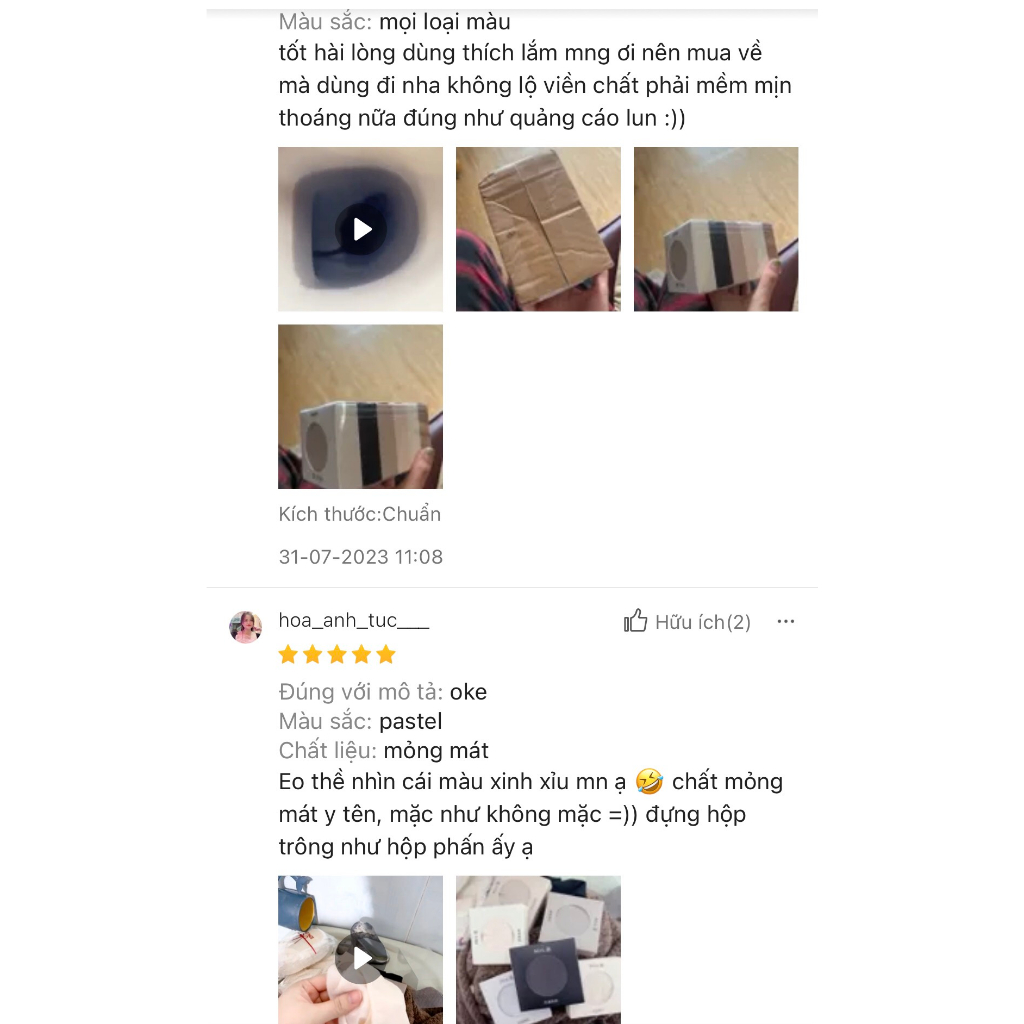Open striped box photo in second row

pos(360,407)
